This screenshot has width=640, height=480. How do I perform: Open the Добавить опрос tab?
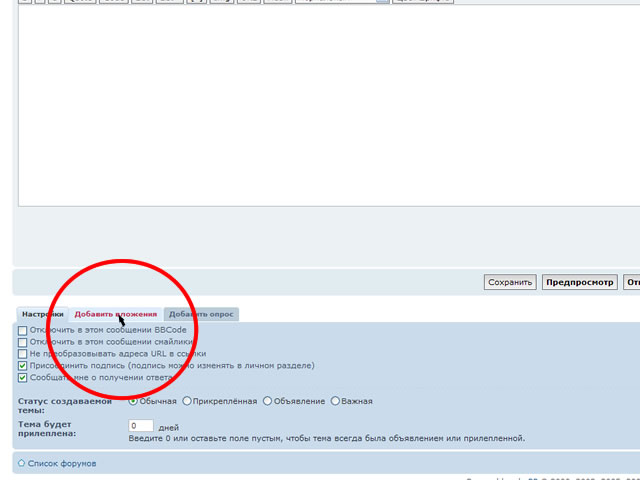202,314
